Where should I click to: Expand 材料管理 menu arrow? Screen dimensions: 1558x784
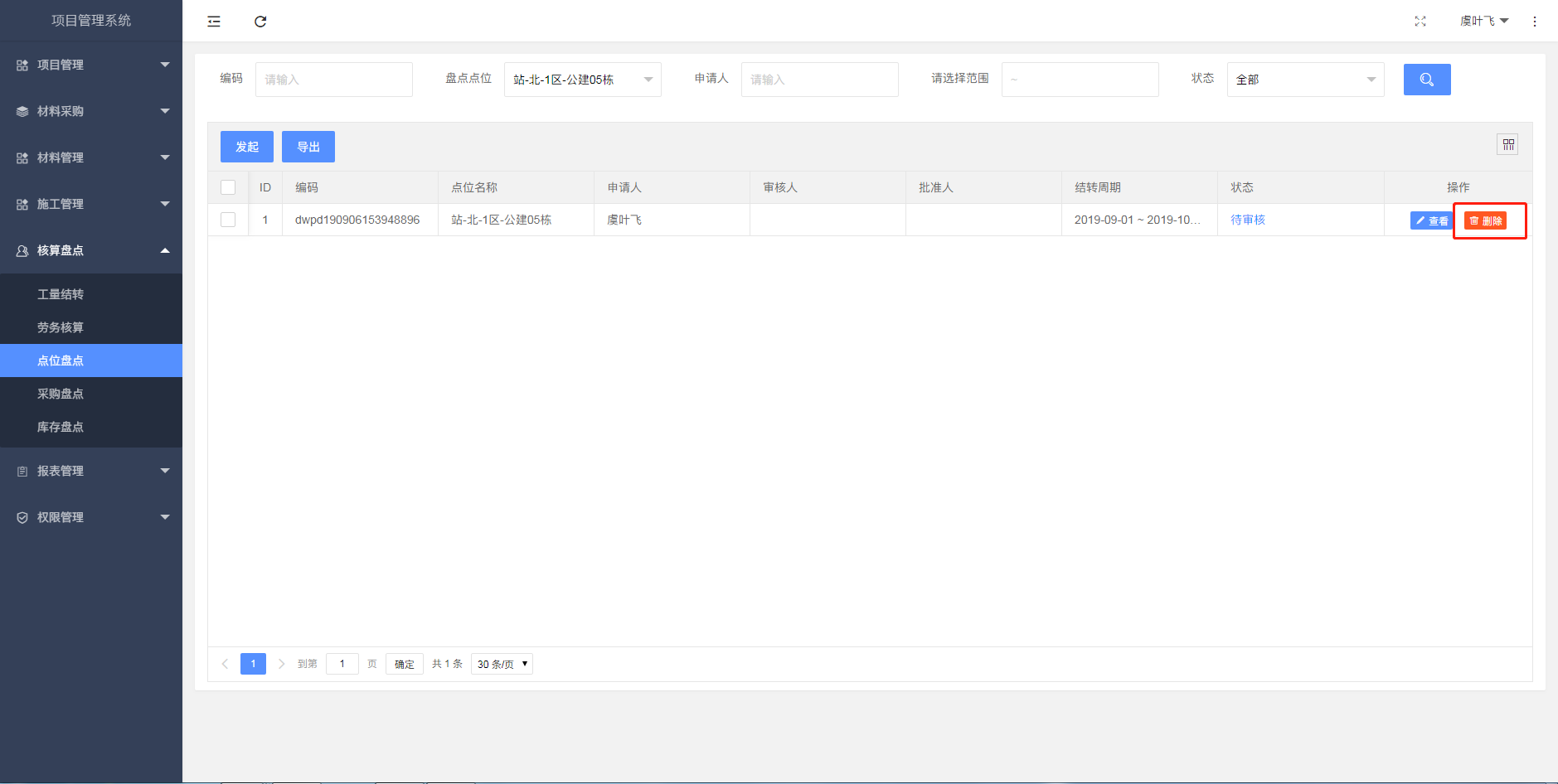[x=165, y=157]
